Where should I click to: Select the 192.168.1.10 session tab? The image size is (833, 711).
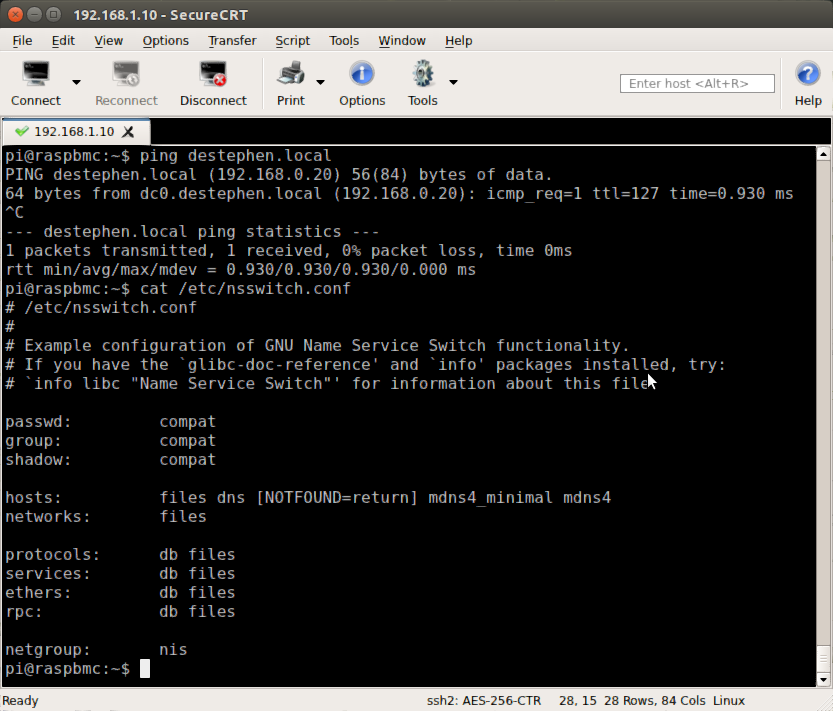pyautogui.click(x=74, y=132)
